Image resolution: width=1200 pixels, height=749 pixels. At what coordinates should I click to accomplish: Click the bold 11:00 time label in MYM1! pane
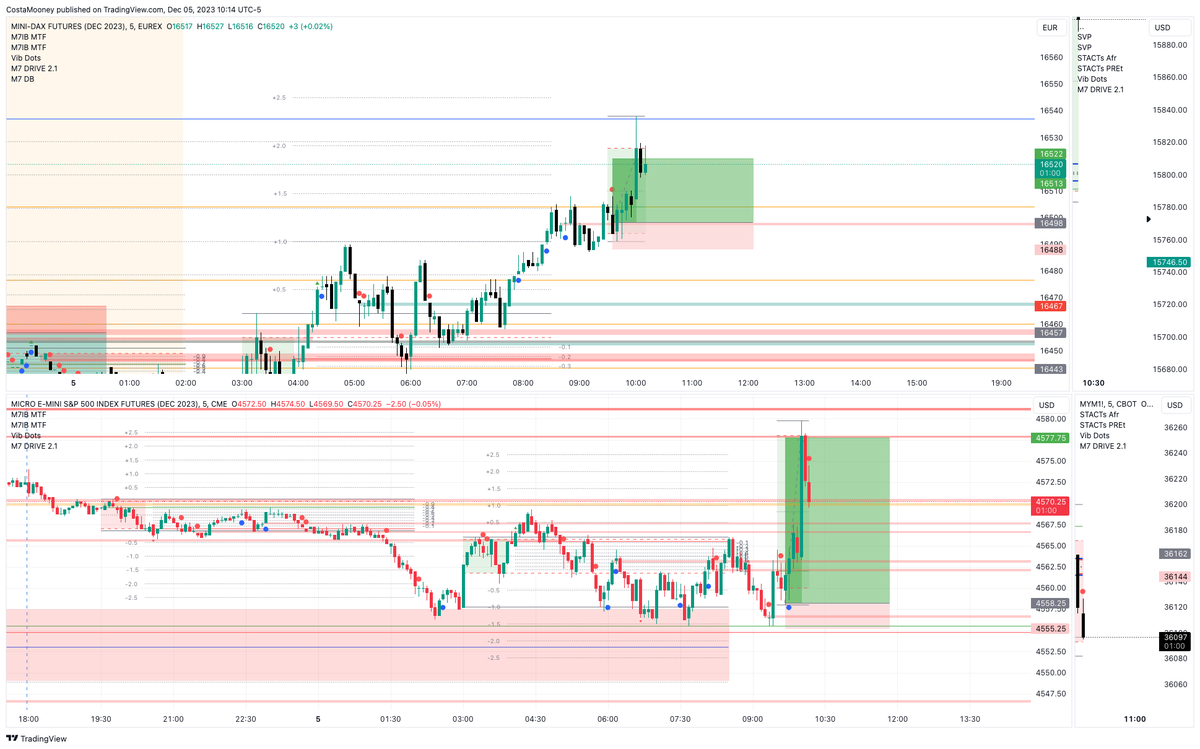pyautogui.click(x=1134, y=718)
